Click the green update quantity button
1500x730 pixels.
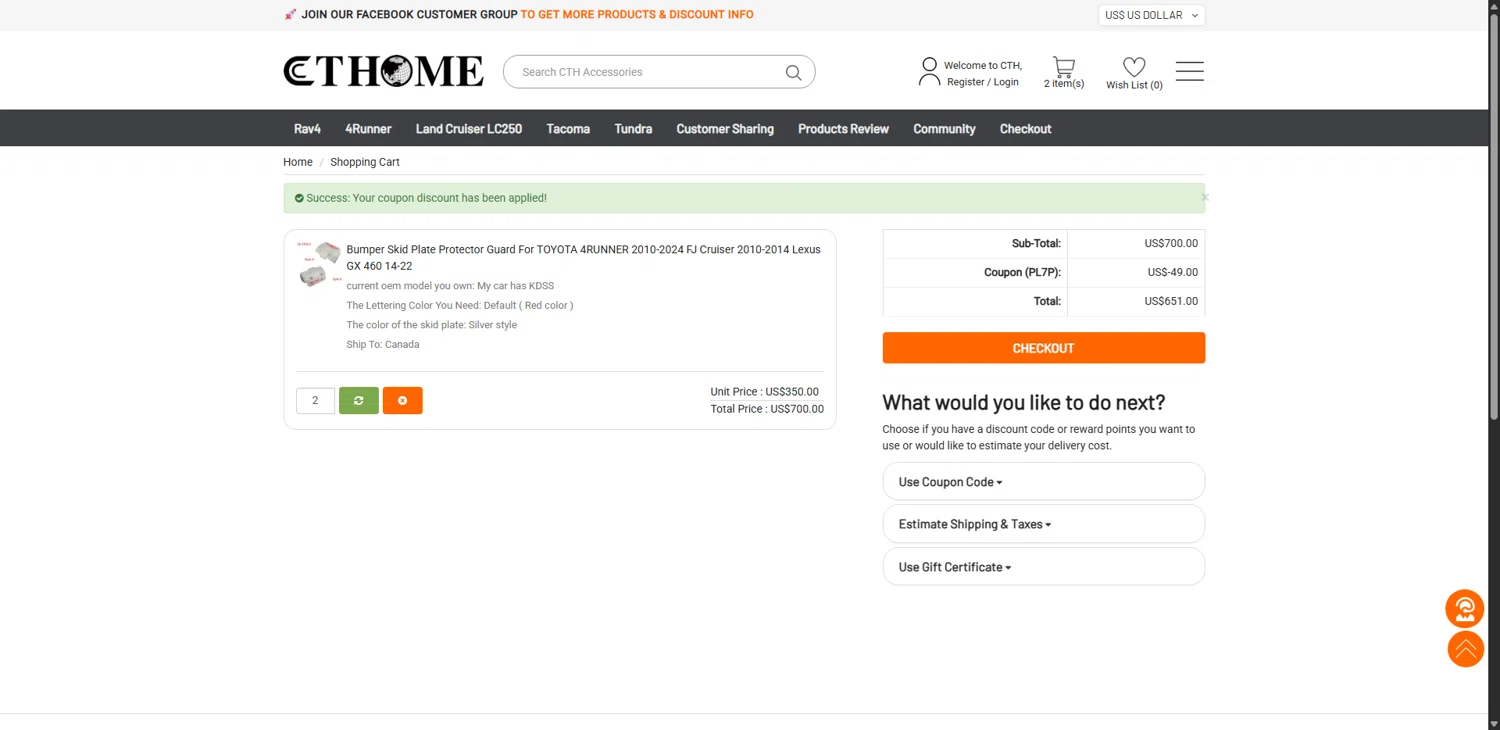[359, 400]
